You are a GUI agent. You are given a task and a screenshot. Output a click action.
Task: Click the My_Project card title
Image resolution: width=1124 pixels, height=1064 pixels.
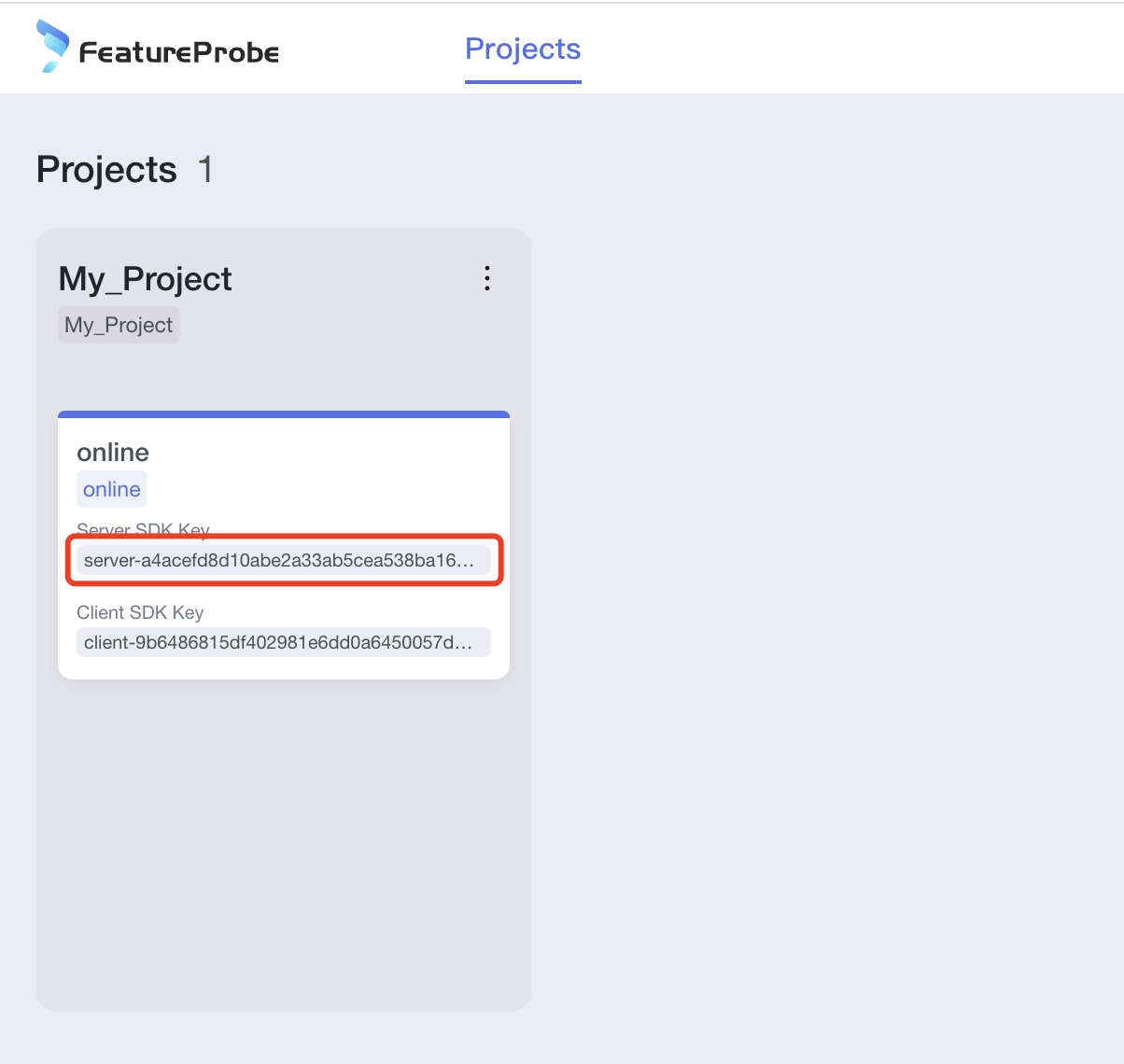(145, 279)
